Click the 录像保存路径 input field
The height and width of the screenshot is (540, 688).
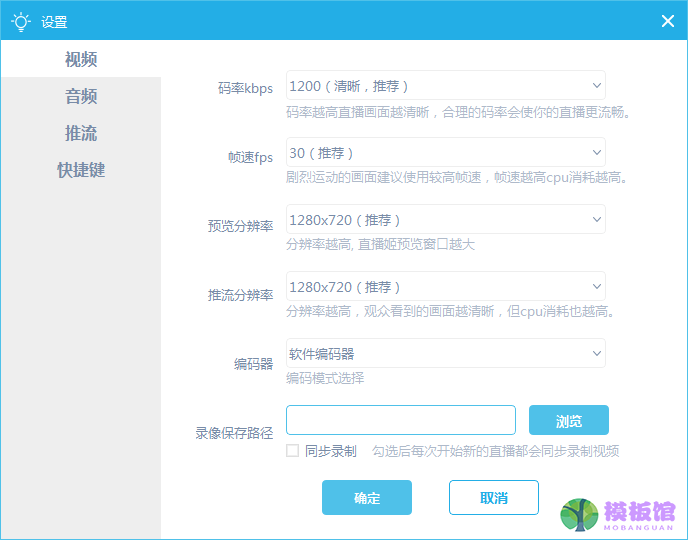[x=401, y=420]
